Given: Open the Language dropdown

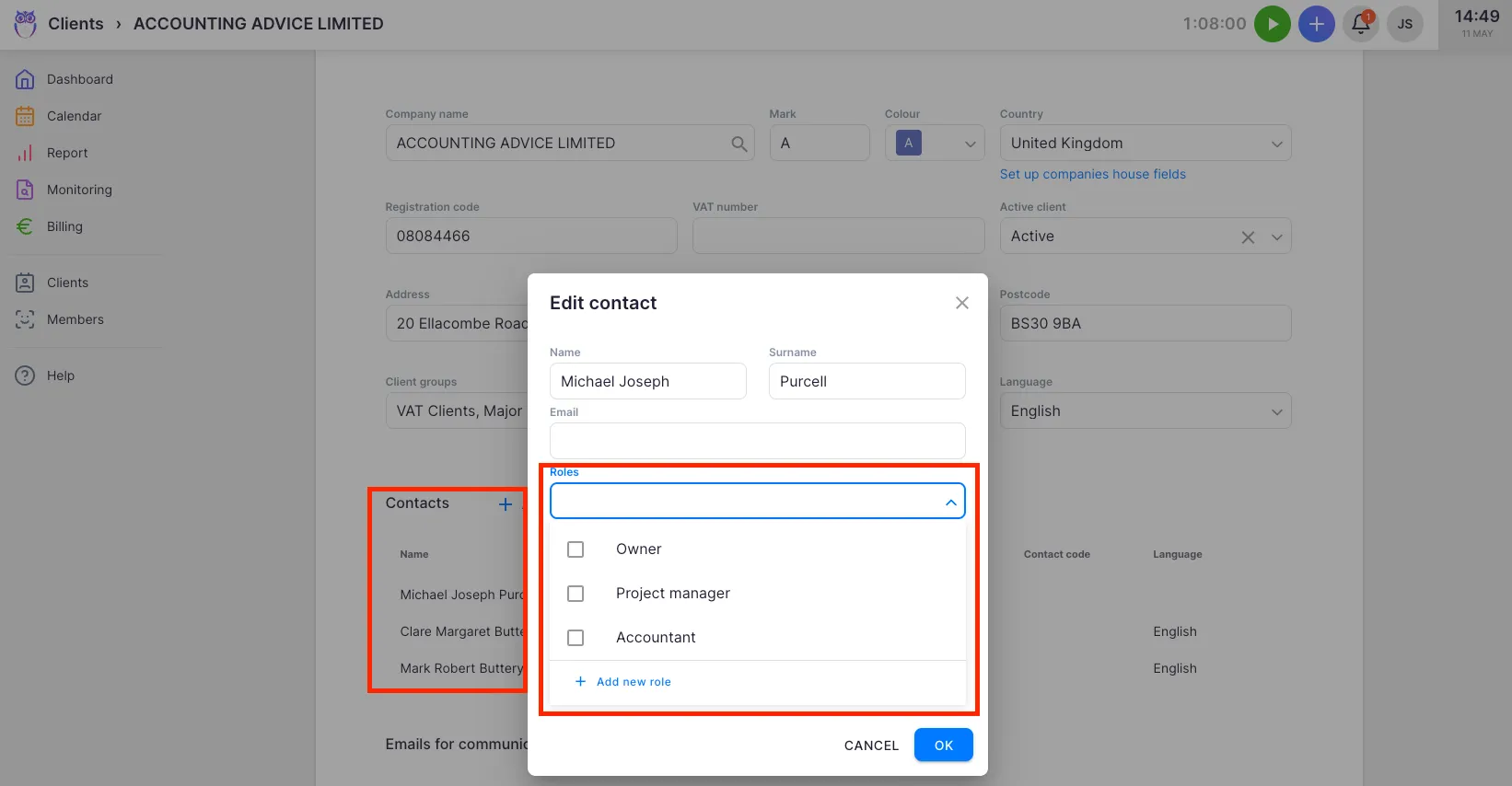Looking at the screenshot, I should pos(1276,411).
